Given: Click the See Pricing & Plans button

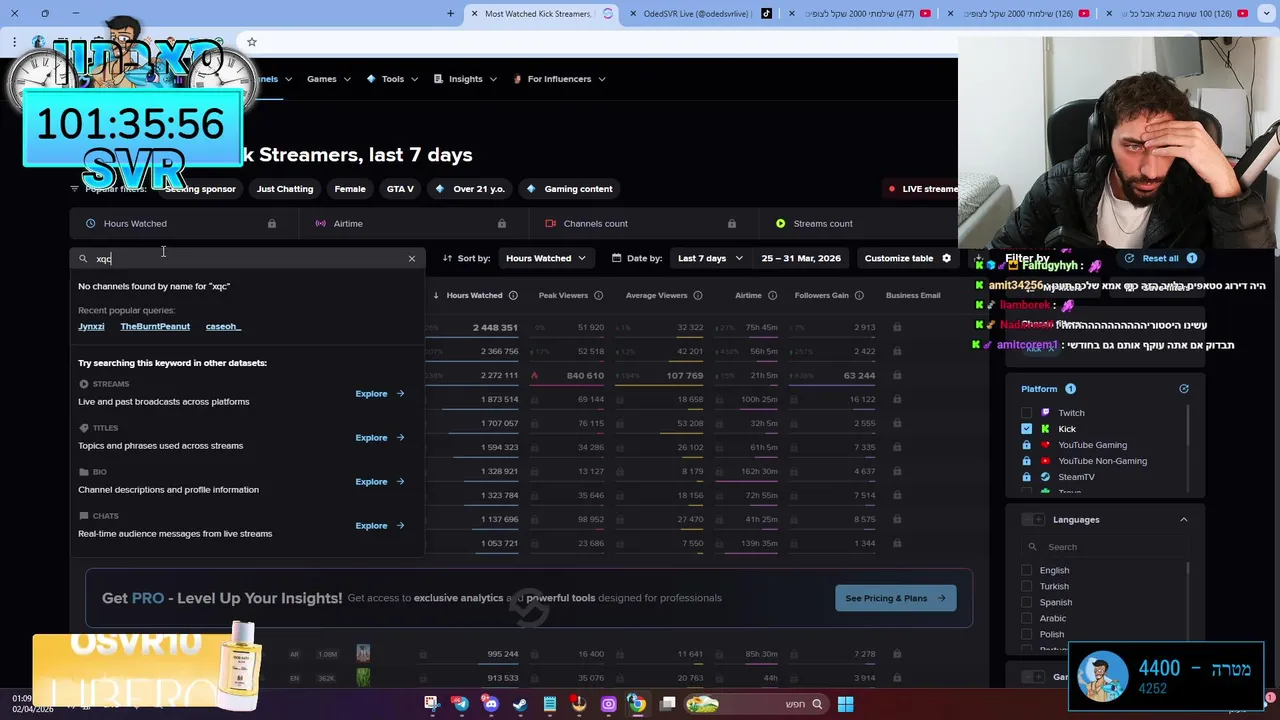Looking at the screenshot, I should 895,598.
